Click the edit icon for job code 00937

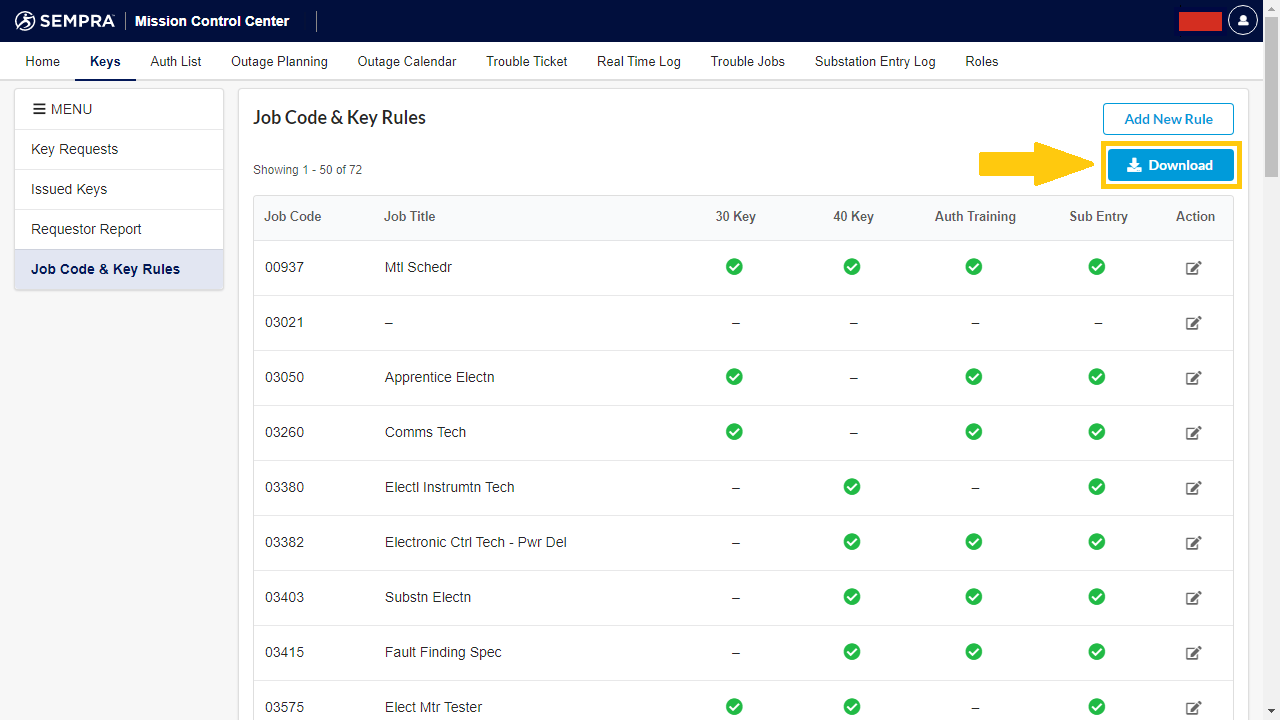[x=1193, y=268]
